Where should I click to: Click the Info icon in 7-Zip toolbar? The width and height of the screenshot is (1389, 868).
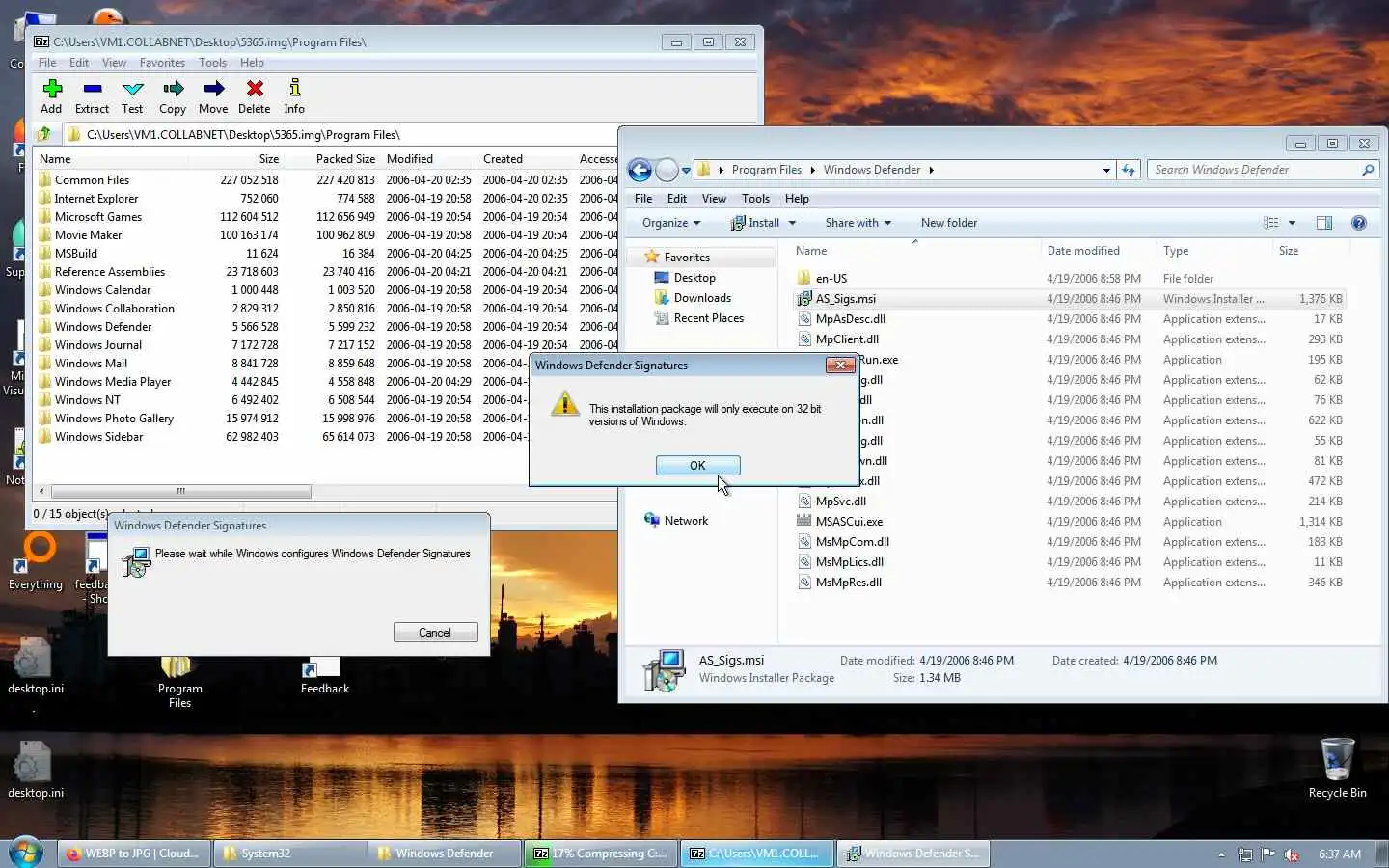click(x=294, y=89)
